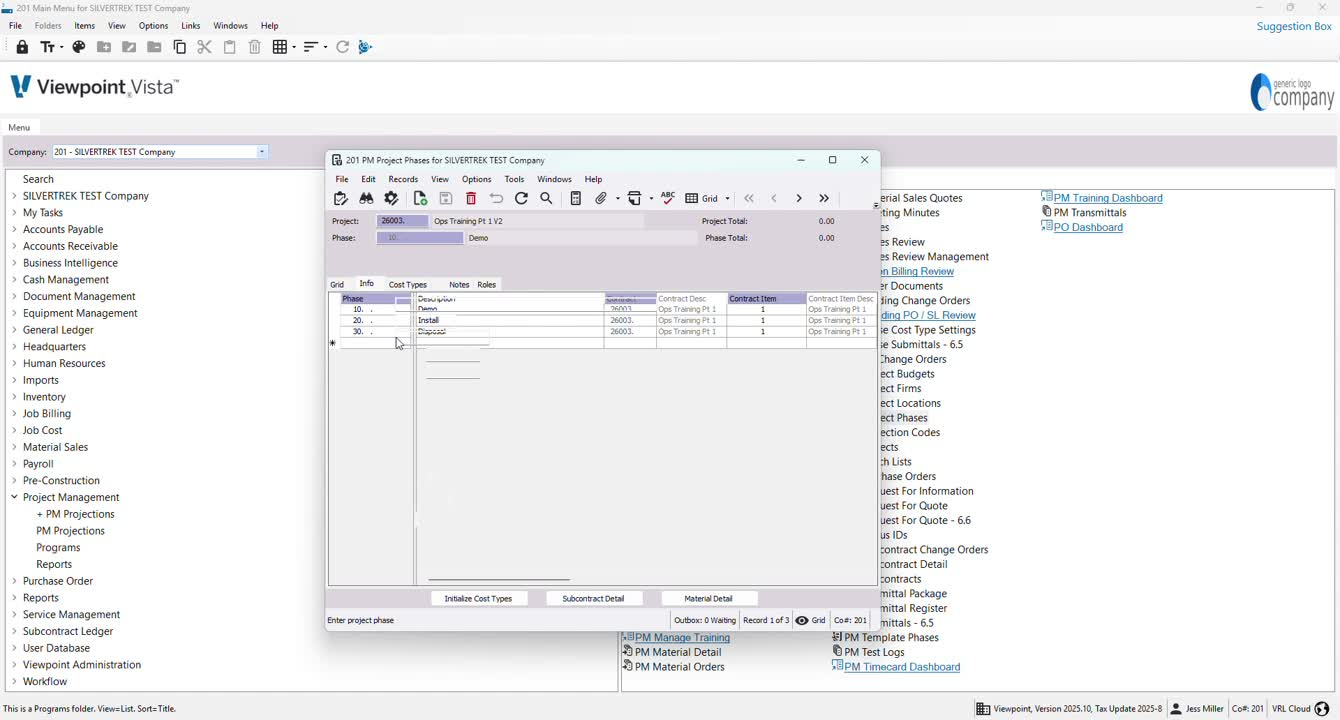Viewport: 1340px width, 720px height.
Task: Expand the Job Cost tree node
Action: click(x=14, y=430)
